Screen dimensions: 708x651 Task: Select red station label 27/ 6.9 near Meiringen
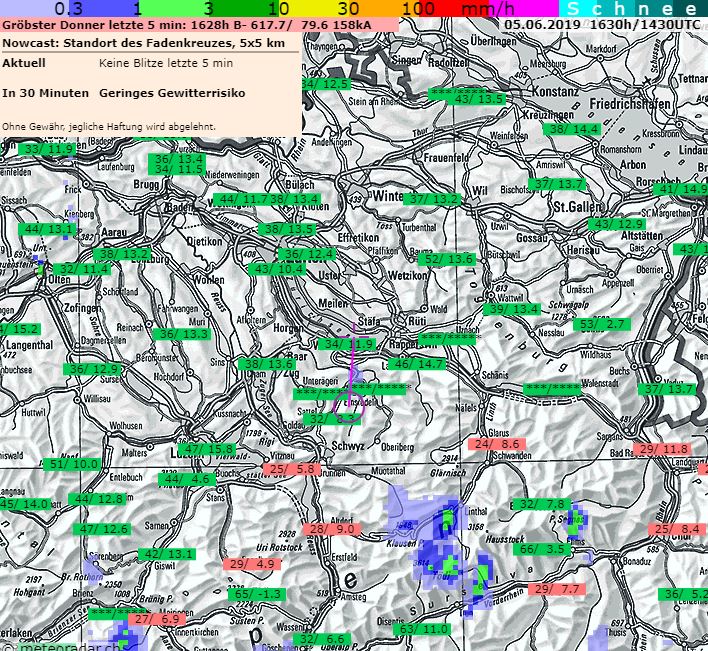157,619
